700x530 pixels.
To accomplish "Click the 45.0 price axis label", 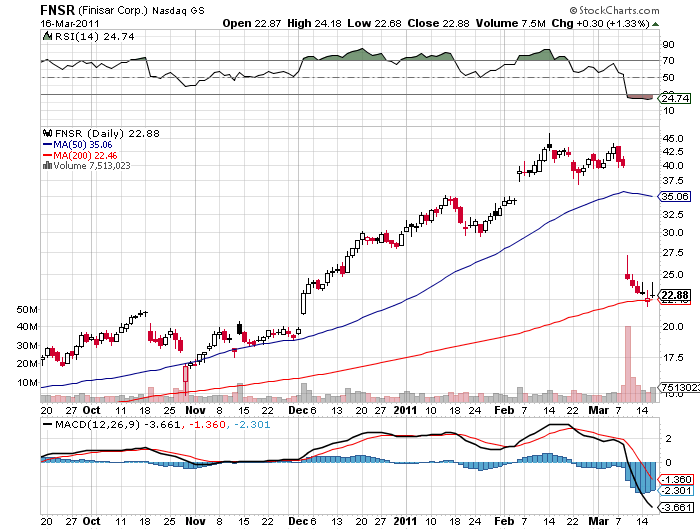I will pos(673,138).
